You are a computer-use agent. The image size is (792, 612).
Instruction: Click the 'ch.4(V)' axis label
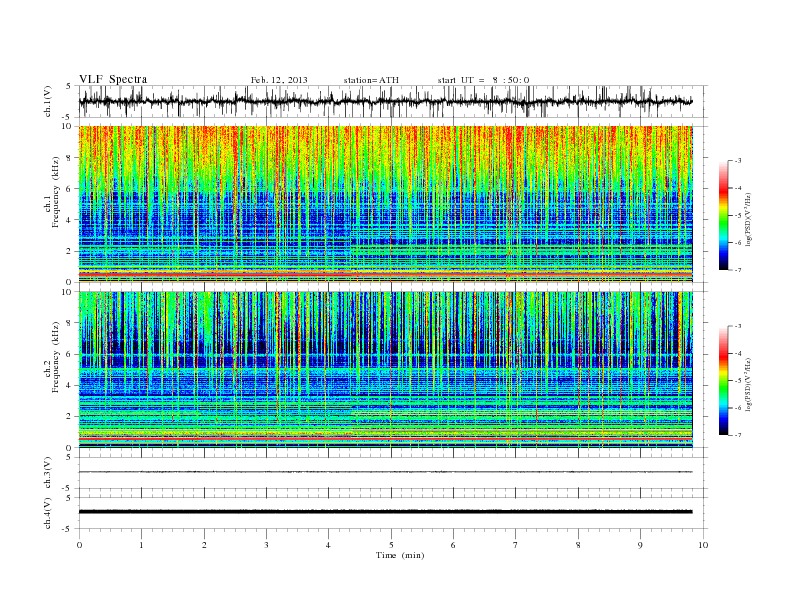48,513
